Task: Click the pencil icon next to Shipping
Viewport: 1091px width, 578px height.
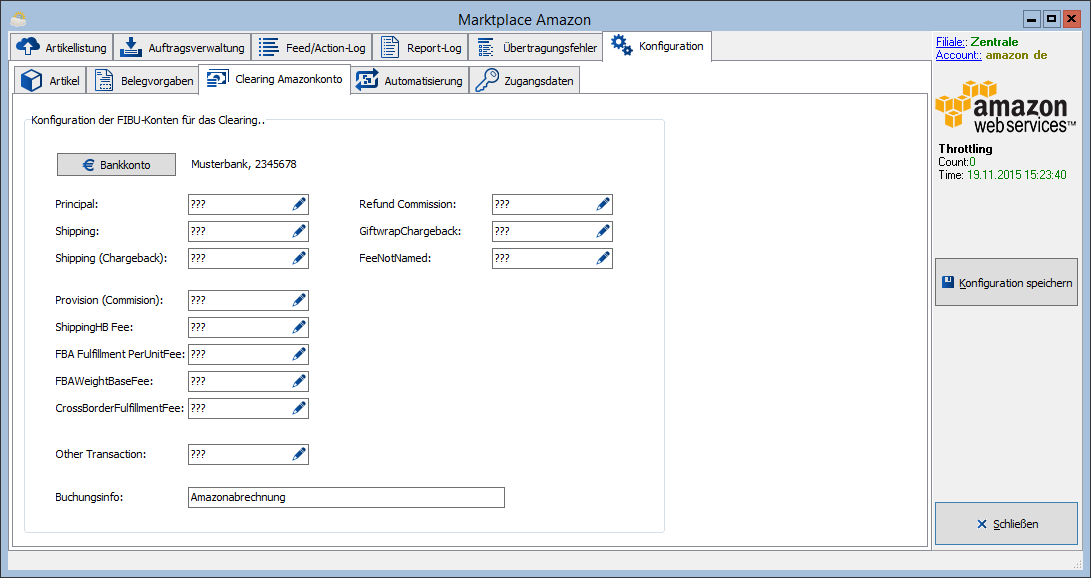Action: [x=299, y=232]
